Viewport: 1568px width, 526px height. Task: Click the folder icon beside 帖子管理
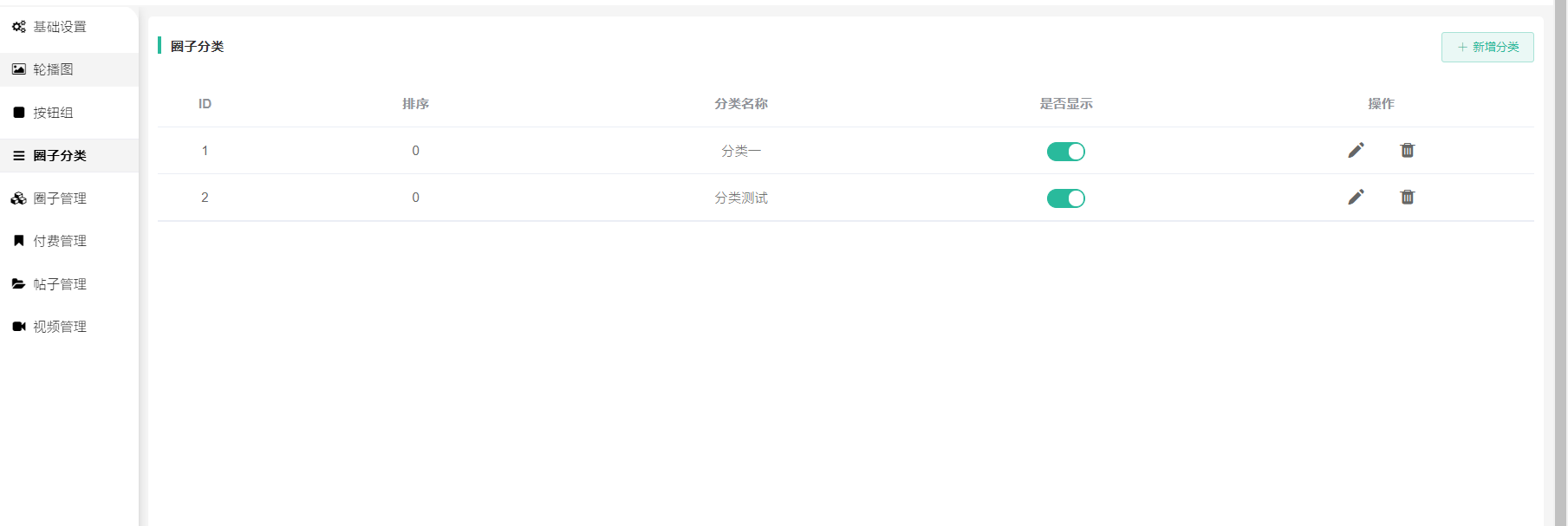tap(18, 284)
